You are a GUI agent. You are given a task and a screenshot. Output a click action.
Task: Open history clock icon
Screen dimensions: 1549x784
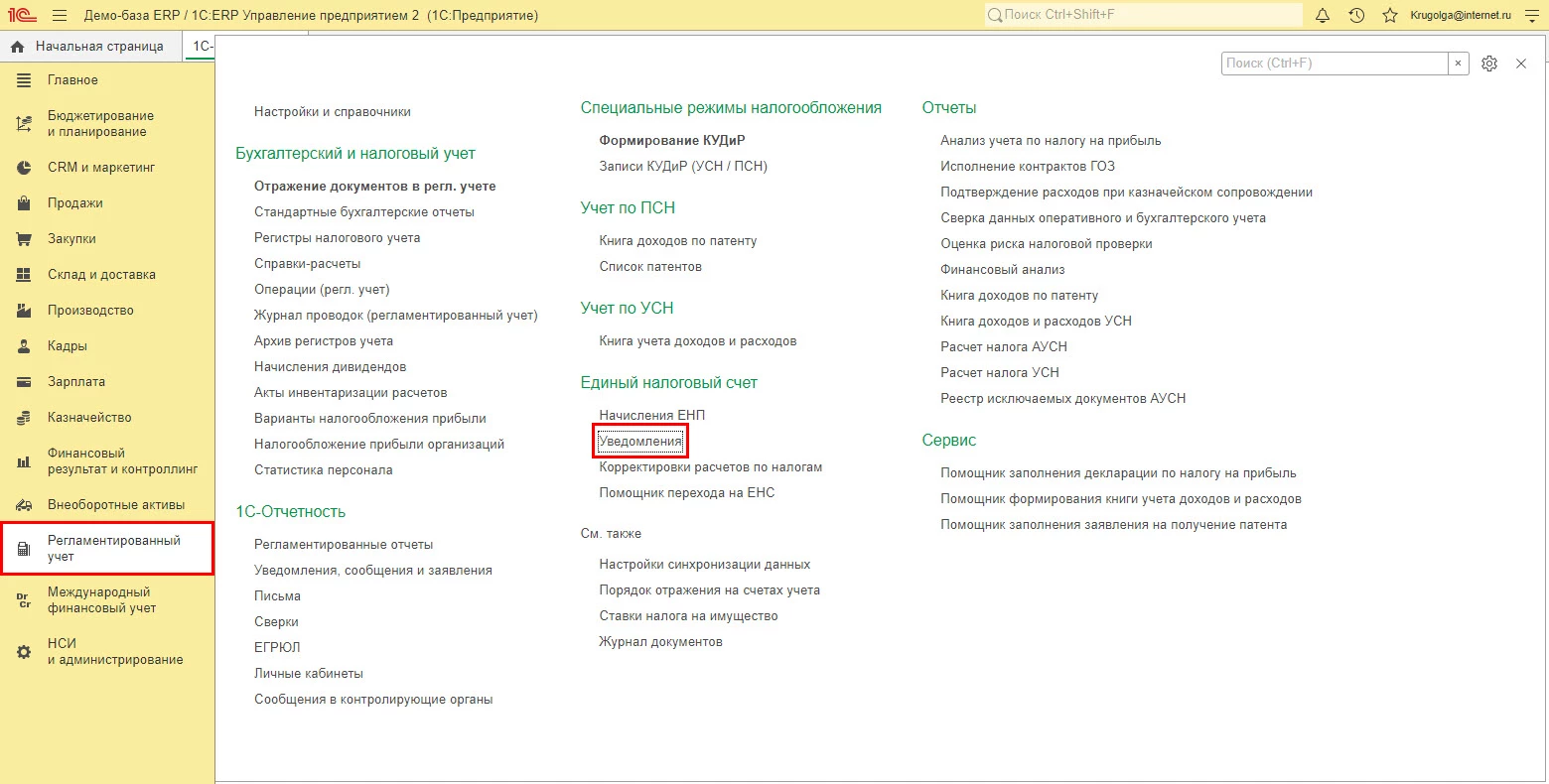tap(1356, 16)
